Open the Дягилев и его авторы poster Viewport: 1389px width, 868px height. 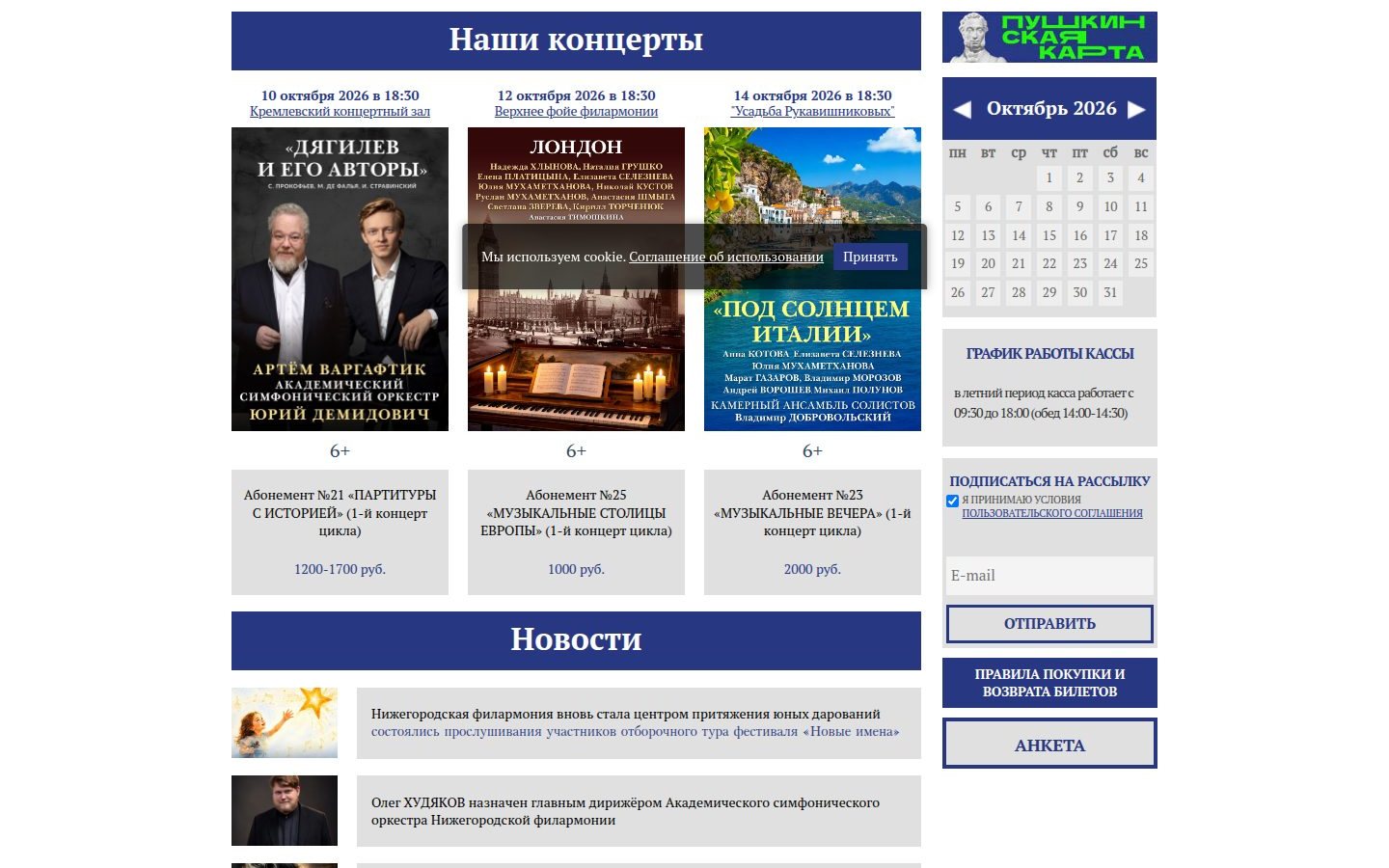coord(340,279)
